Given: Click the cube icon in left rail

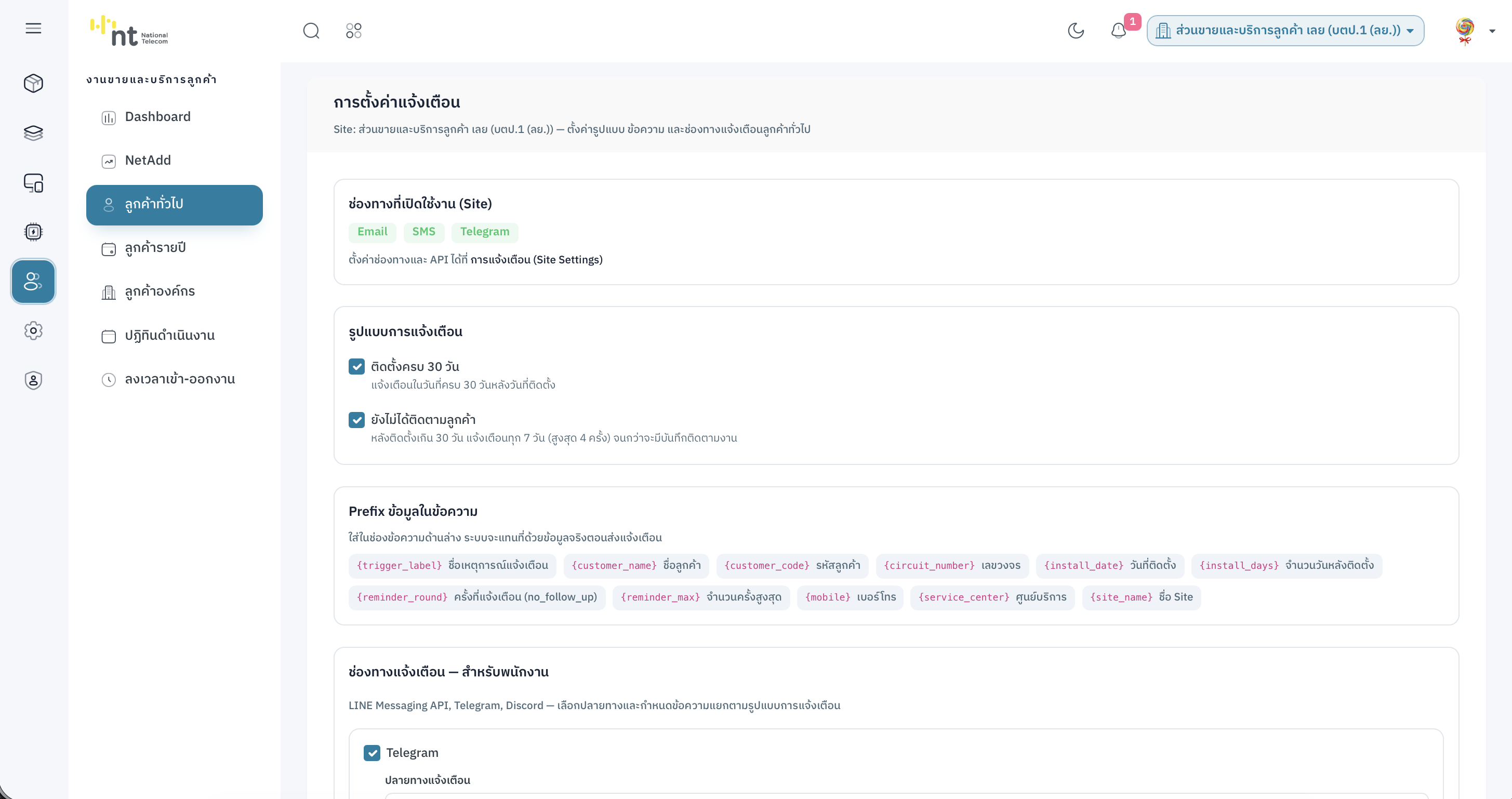Looking at the screenshot, I should tap(33, 83).
